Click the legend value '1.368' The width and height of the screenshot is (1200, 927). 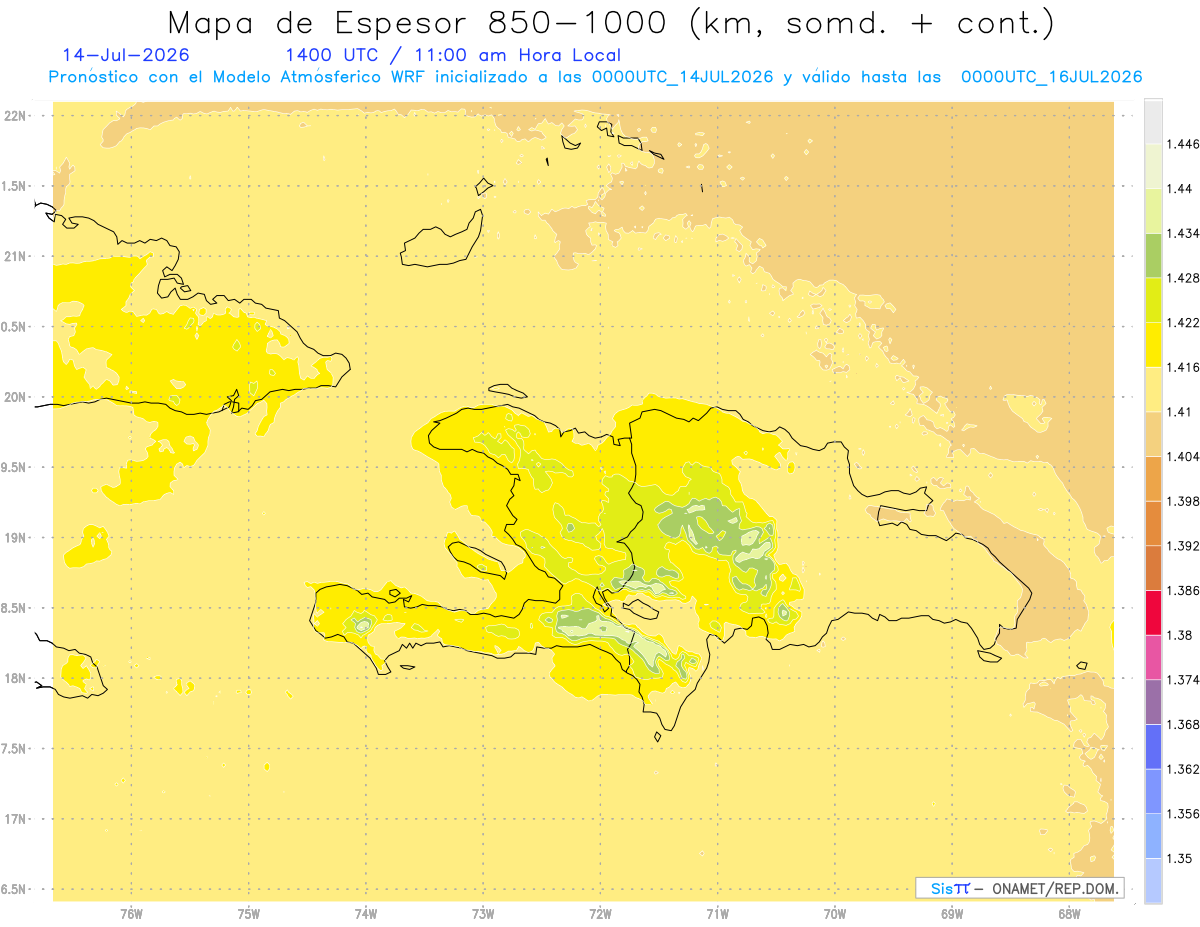pos(1185,724)
